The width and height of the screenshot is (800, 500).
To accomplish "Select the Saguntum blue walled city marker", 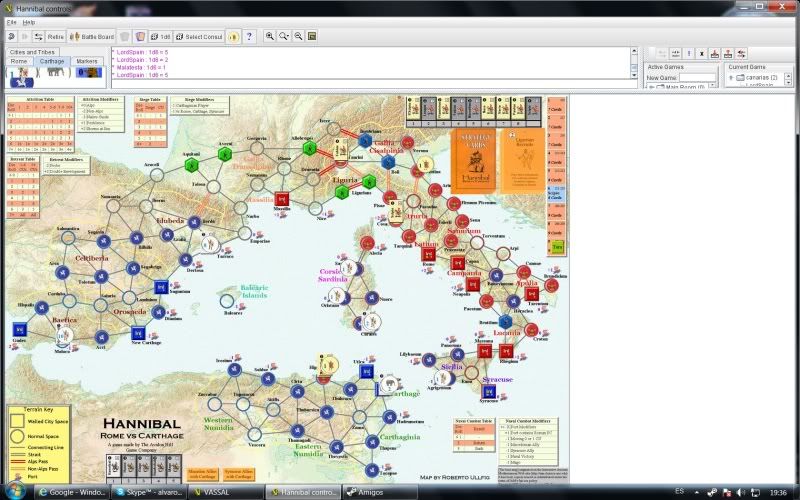I will pyautogui.click(x=161, y=287).
